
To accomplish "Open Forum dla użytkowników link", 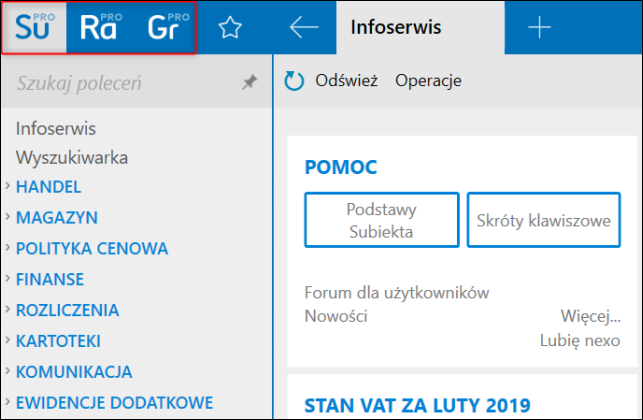I will pyautogui.click(x=396, y=292).
